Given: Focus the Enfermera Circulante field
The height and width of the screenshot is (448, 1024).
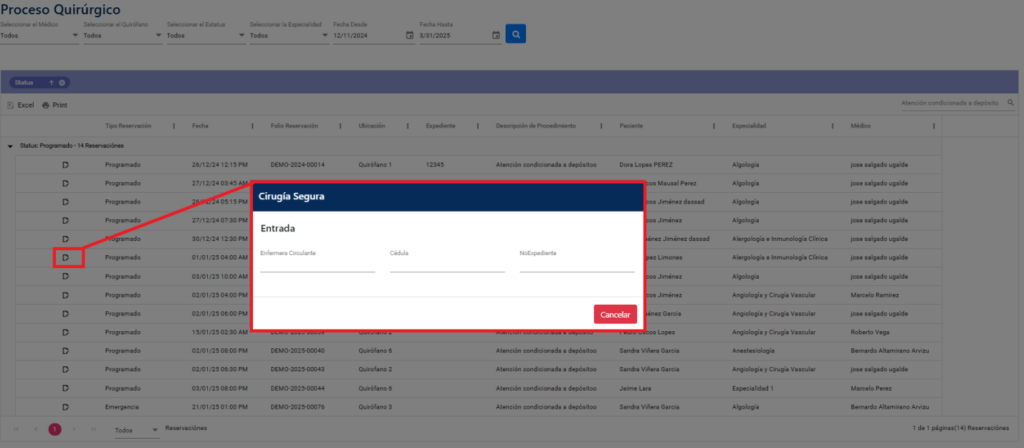Looking at the screenshot, I should 317,265.
